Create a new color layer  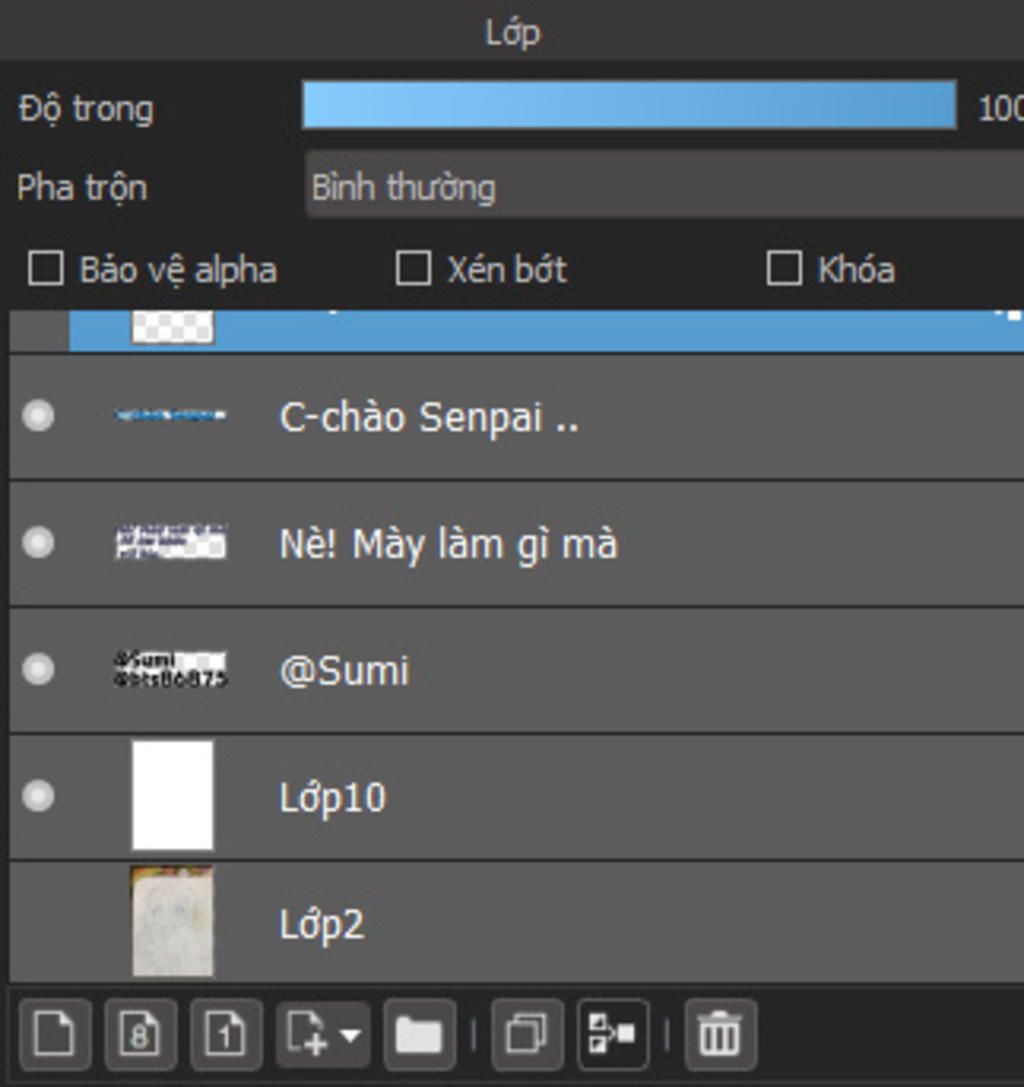point(55,1034)
